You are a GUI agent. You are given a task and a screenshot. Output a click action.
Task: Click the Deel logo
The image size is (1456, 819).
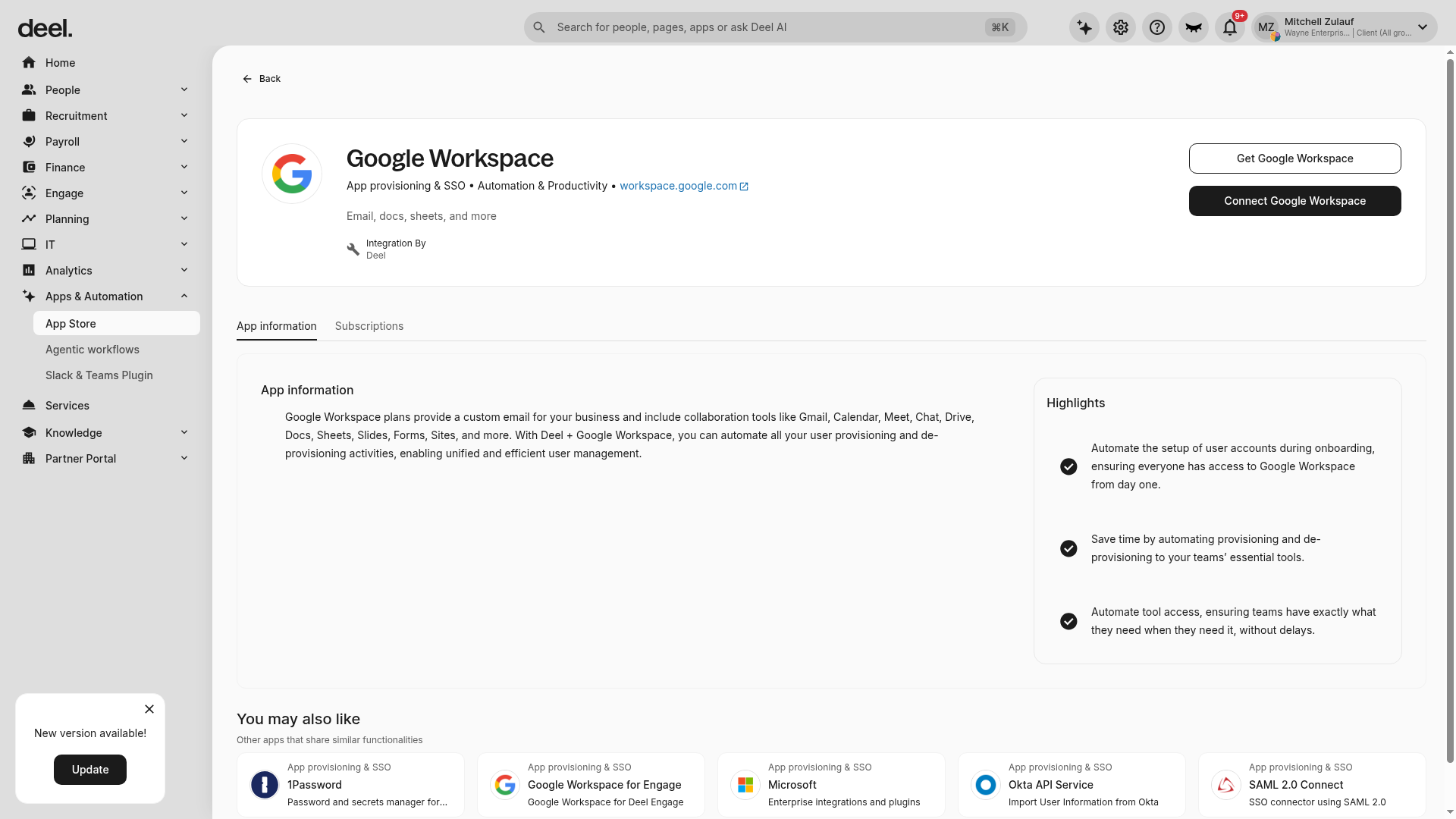[x=45, y=29]
